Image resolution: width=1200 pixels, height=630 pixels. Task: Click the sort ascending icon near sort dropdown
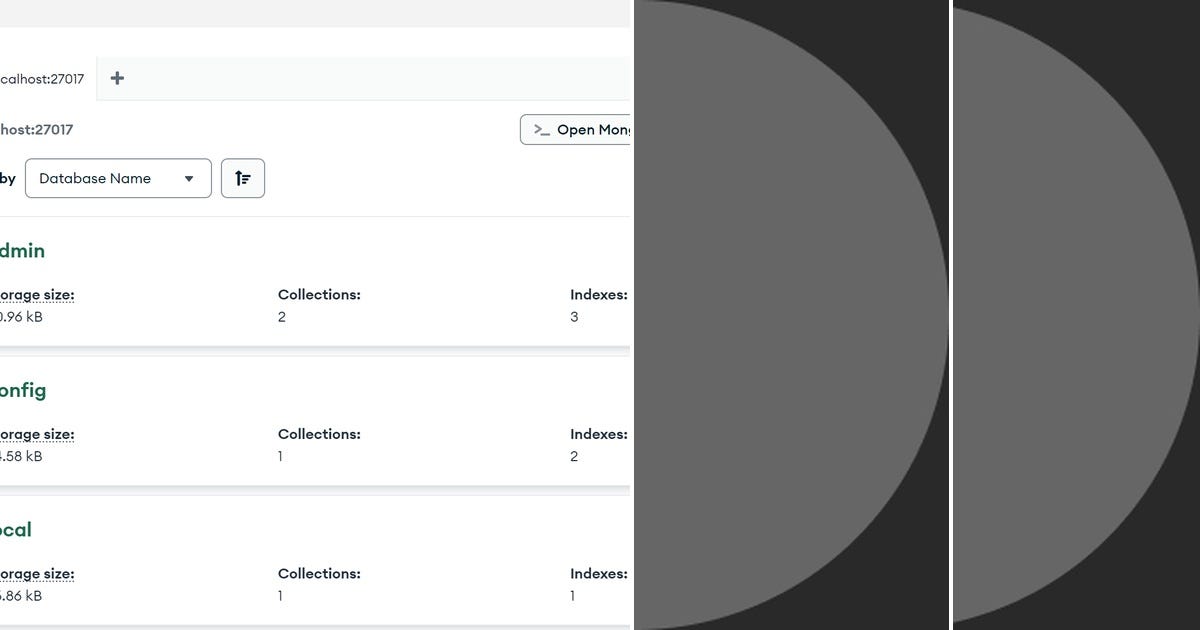pos(242,178)
